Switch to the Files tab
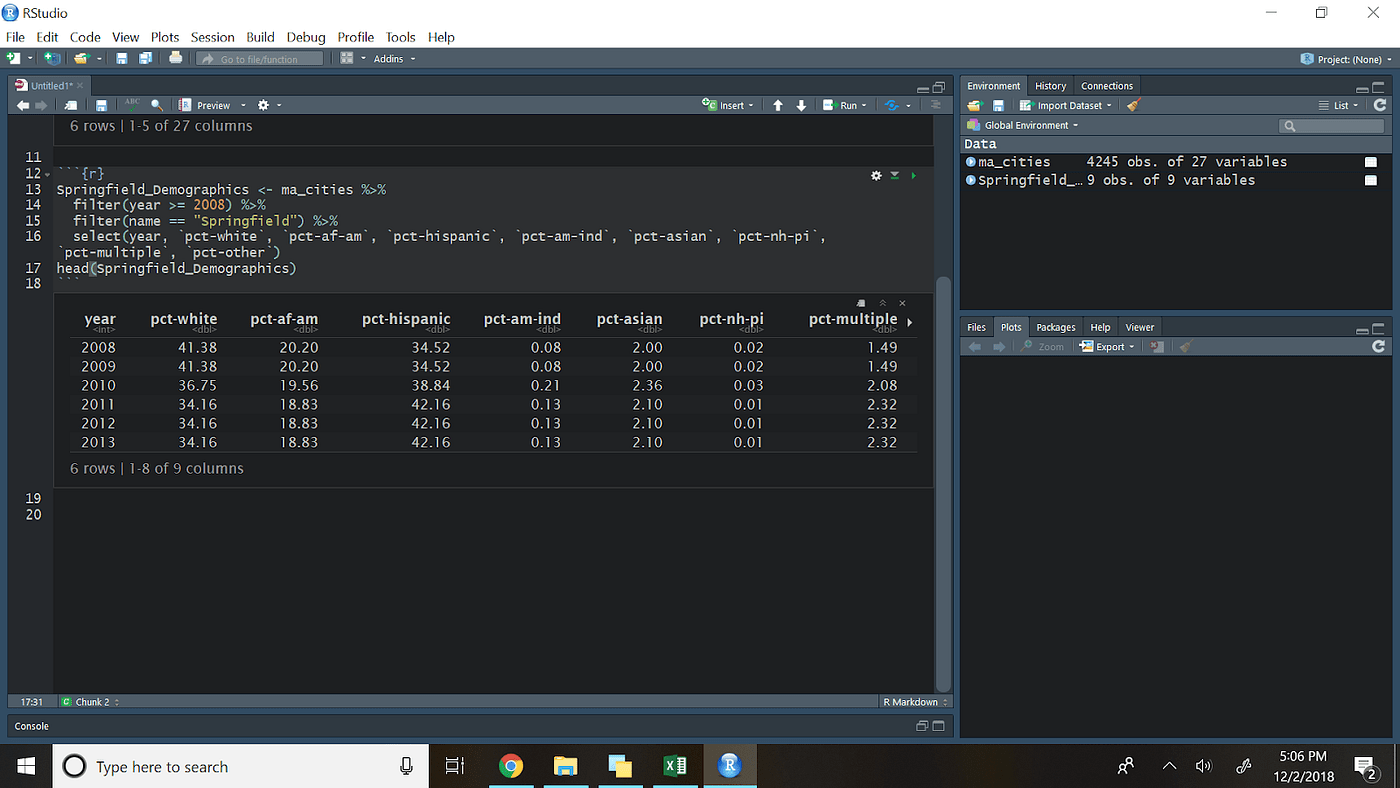The height and width of the screenshot is (788, 1400). [976, 327]
